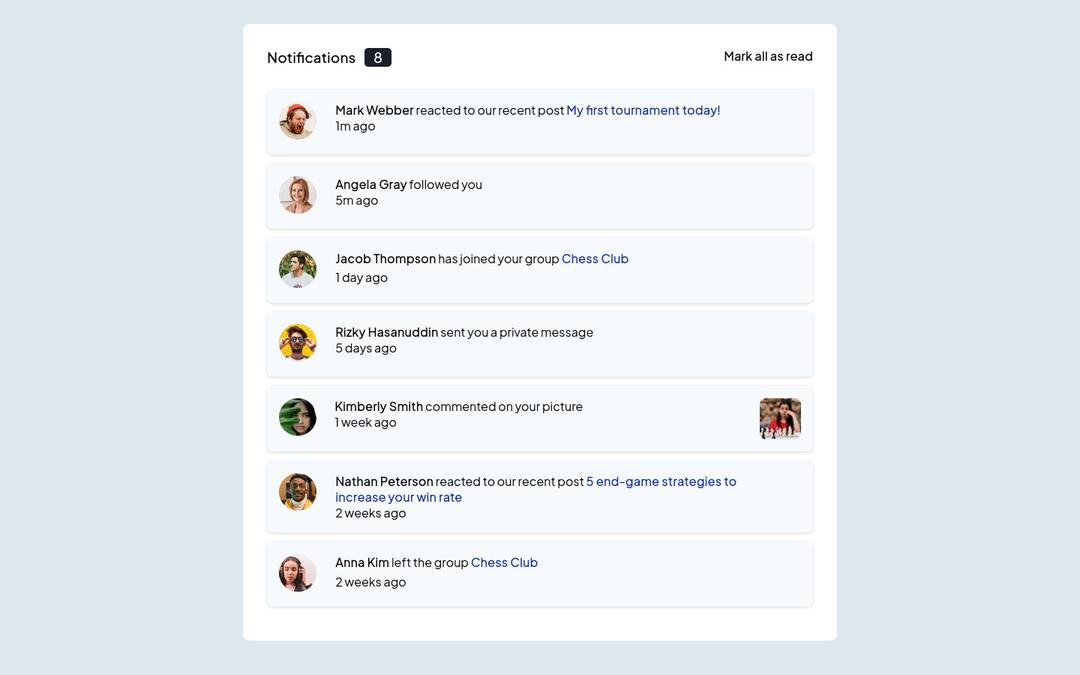
Task: Open Chess Club link in Jacob's notification
Action: pos(595,259)
